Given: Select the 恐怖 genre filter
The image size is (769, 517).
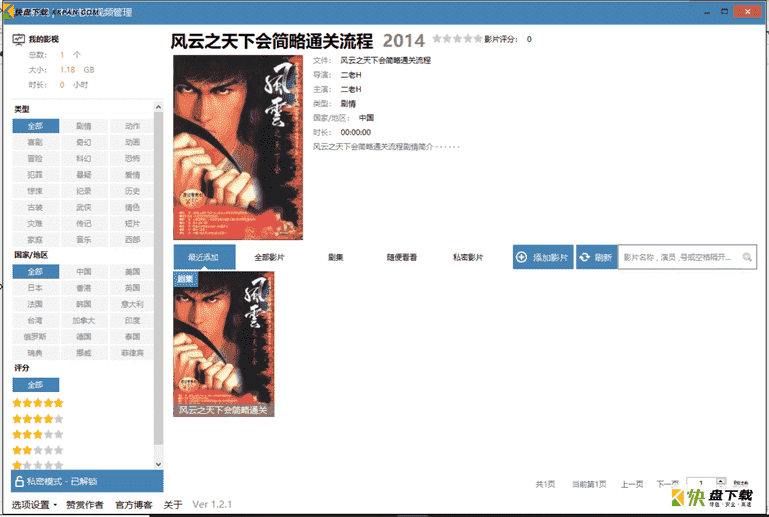Looking at the screenshot, I should (x=132, y=158).
